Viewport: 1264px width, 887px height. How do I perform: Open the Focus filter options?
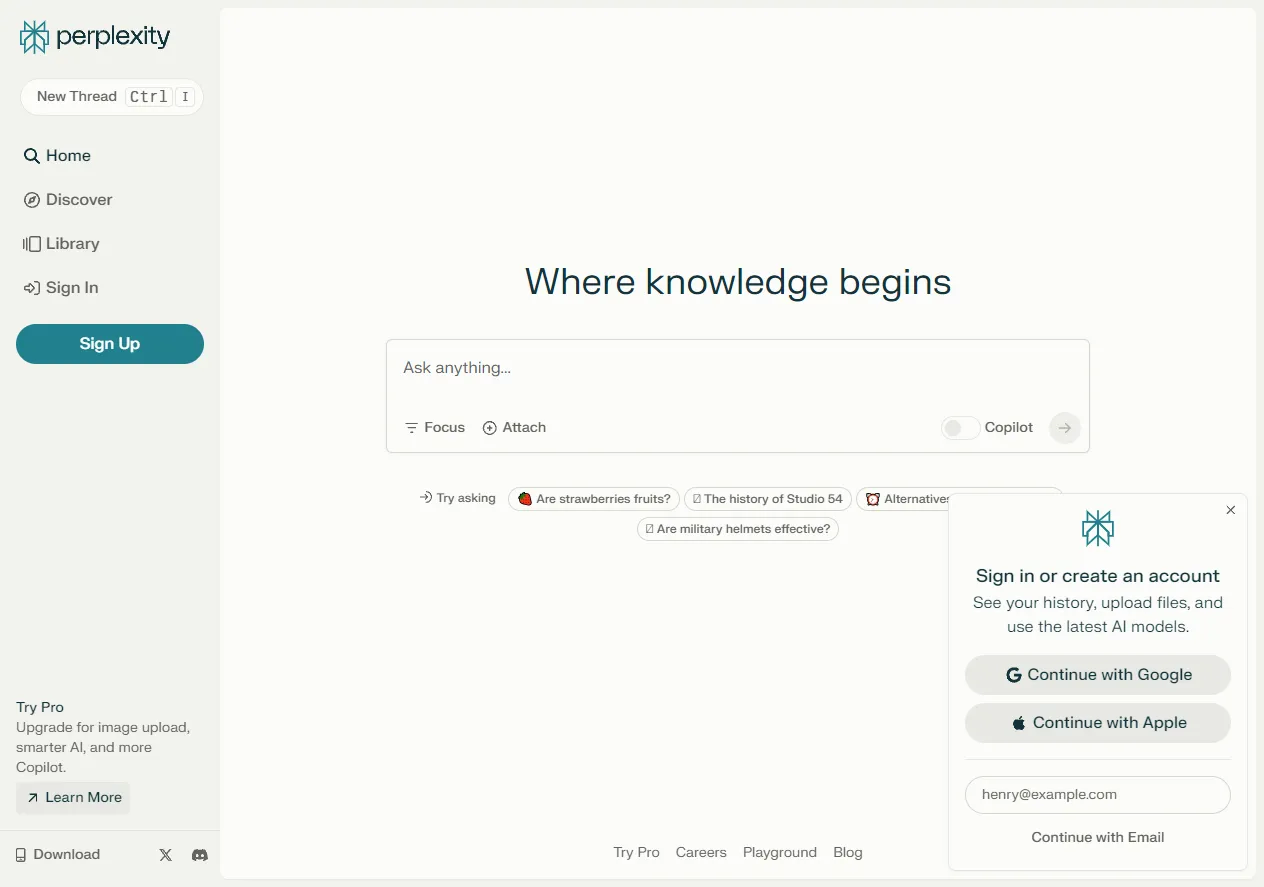coord(435,428)
